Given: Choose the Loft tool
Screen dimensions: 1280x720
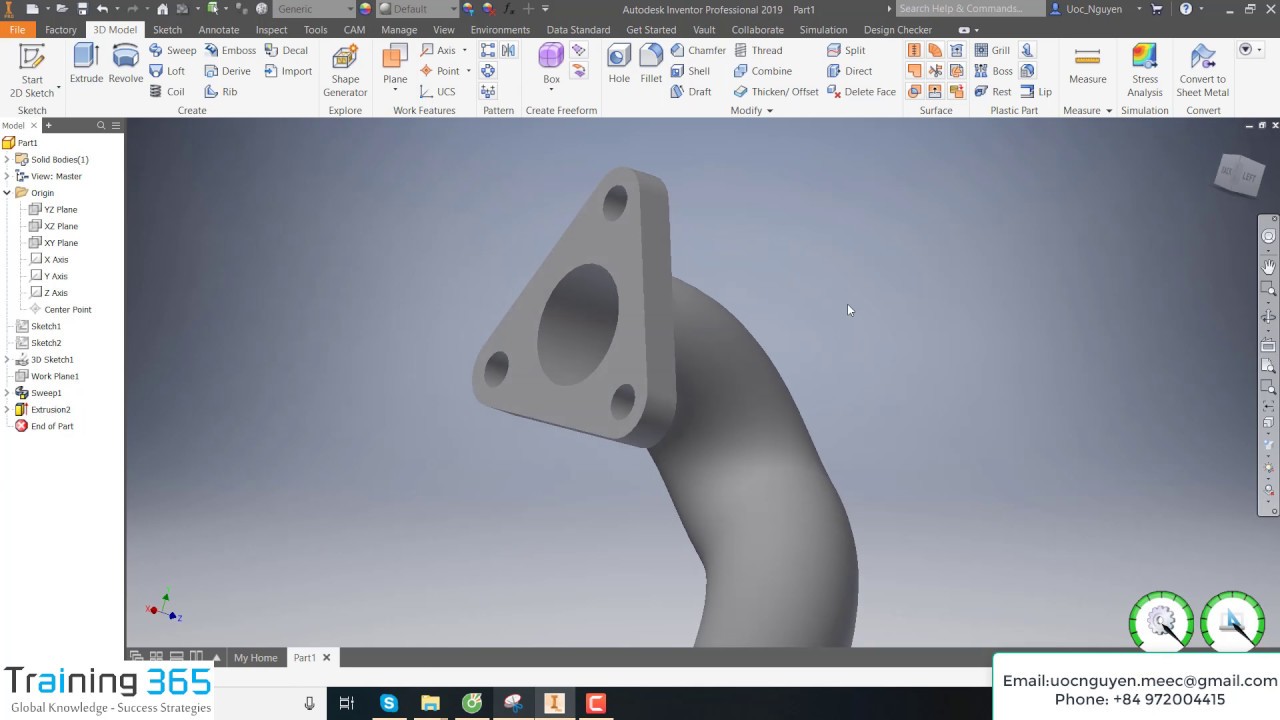Looking at the screenshot, I should coord(167,71).
